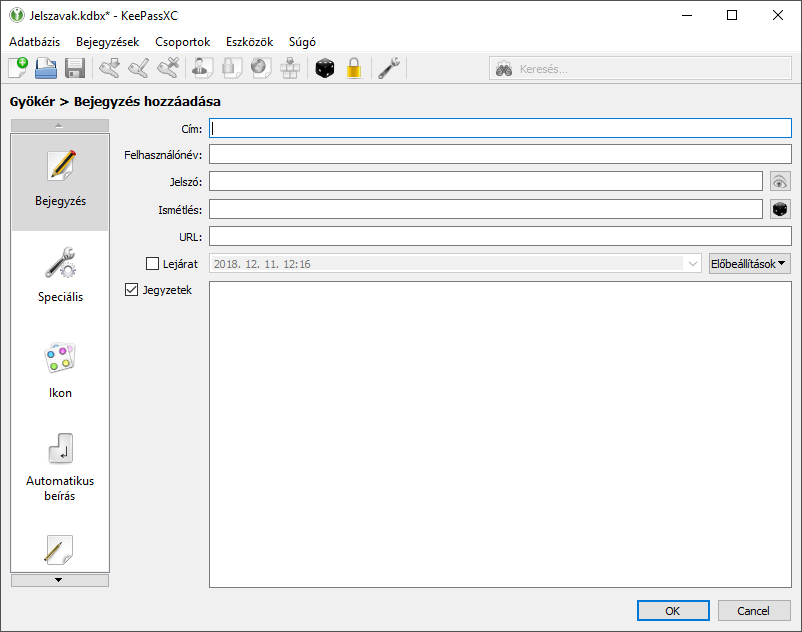Screen dimensions: 802x632
Task: Confirm entry with OK button
Action: tap(673, 611)
